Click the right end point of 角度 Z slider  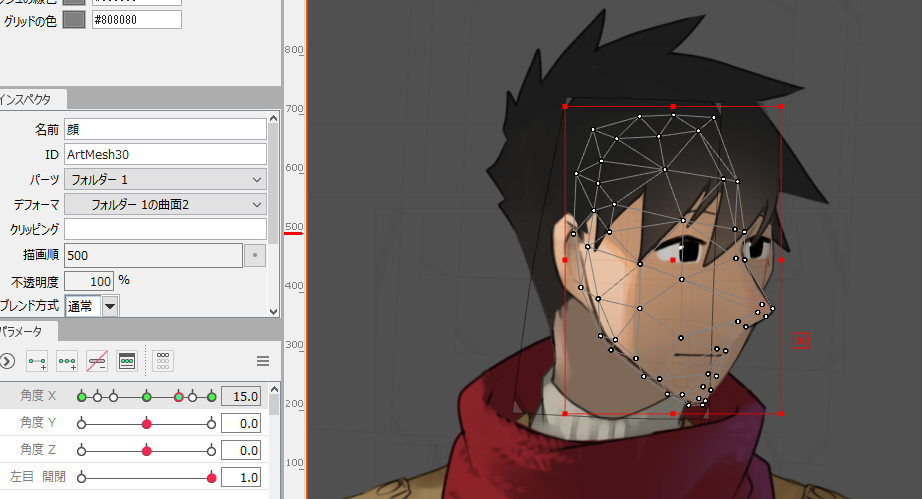pos(212,451)
